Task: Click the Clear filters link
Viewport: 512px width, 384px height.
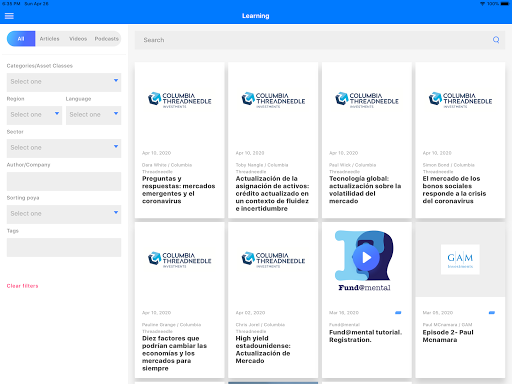Action: pos(23,286)
